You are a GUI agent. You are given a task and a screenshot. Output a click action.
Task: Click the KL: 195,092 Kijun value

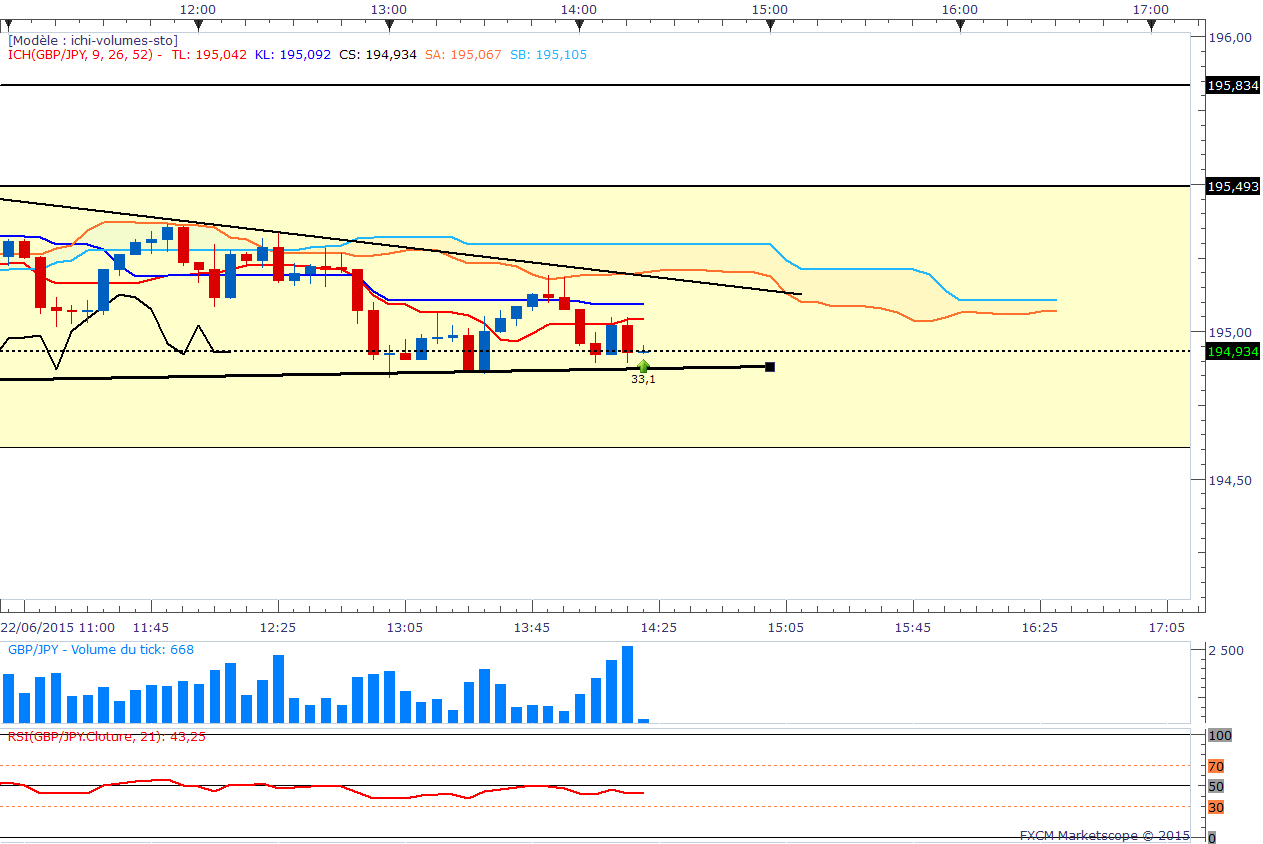pos(292,55)
